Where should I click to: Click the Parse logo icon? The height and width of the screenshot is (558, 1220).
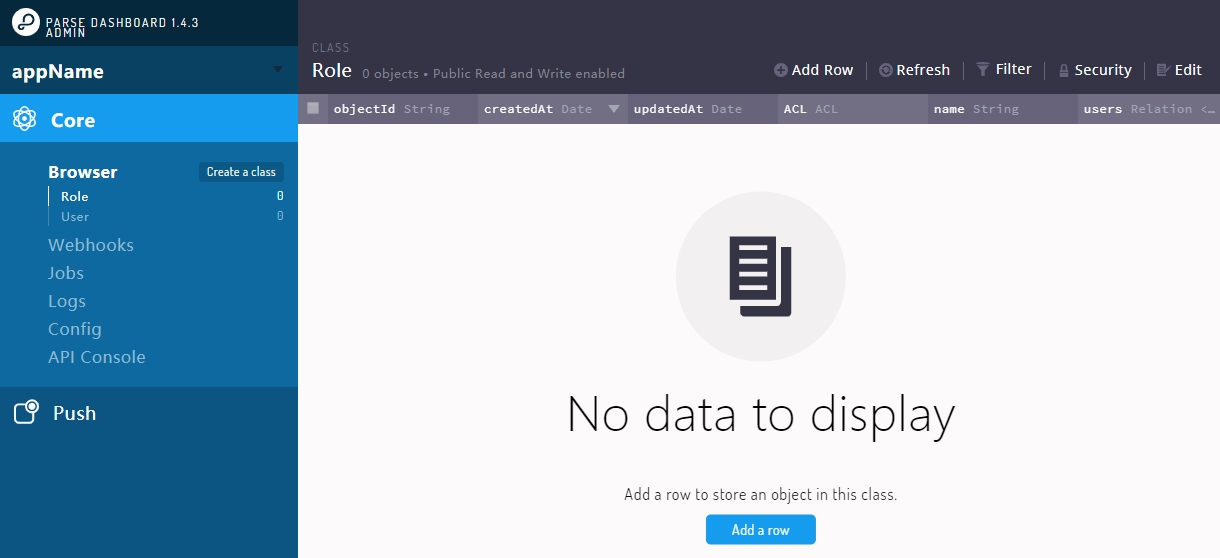(x=25, y=23)
